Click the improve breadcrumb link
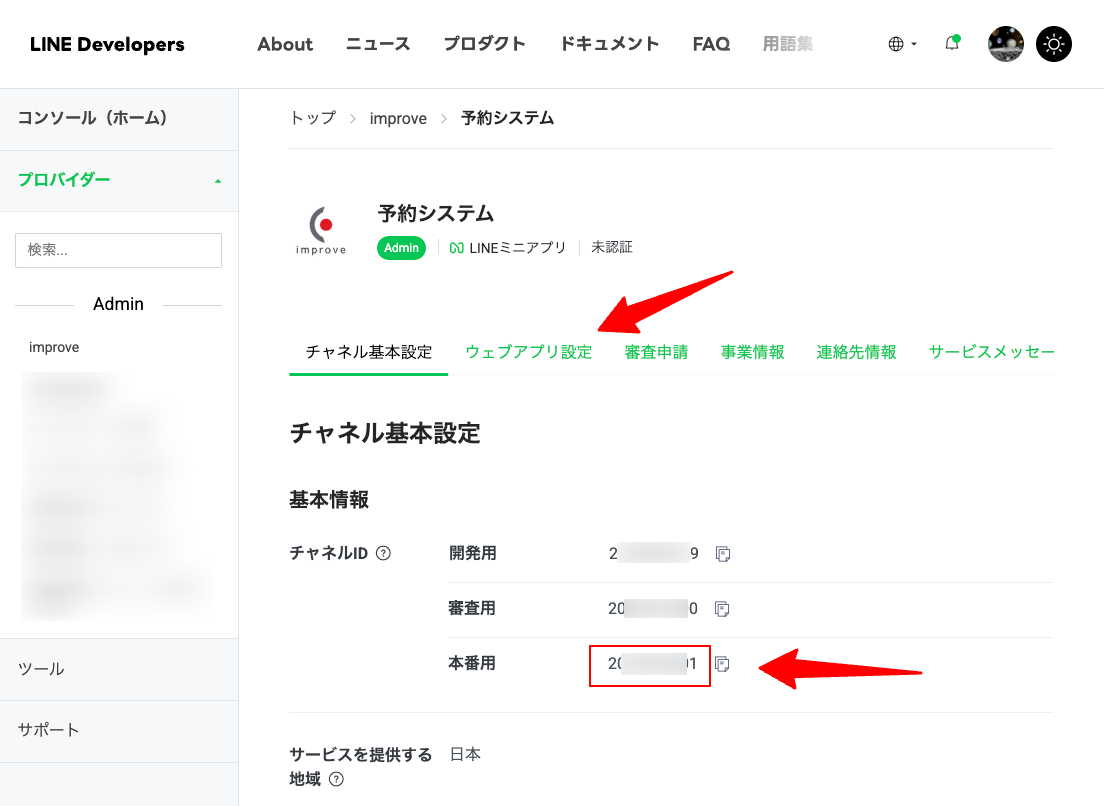The image size is (1104, 806). [398, 118]
